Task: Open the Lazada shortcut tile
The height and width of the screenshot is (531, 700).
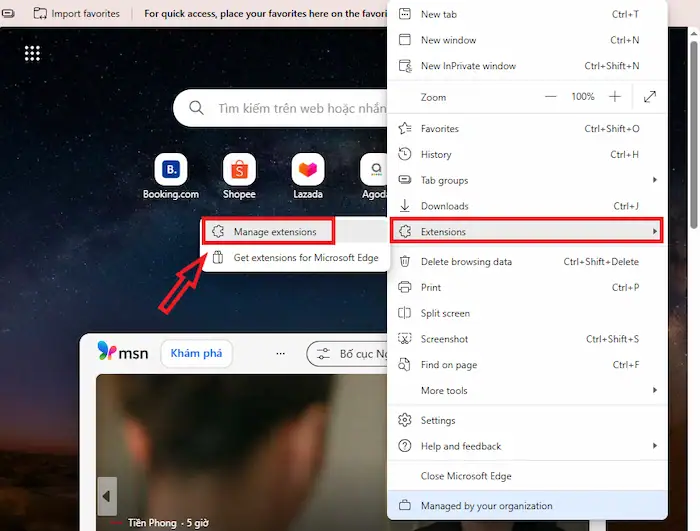Action: pos(307,170)
